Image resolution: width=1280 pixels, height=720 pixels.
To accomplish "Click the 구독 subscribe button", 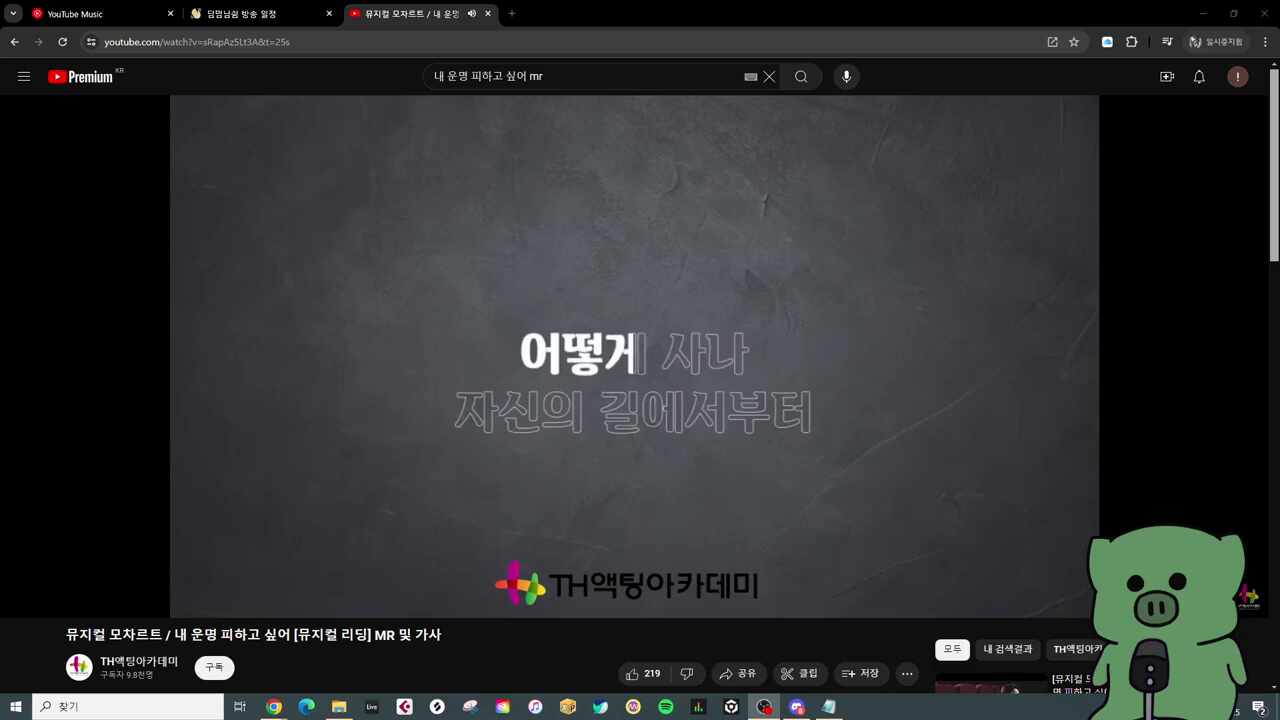I will [214, 667].
